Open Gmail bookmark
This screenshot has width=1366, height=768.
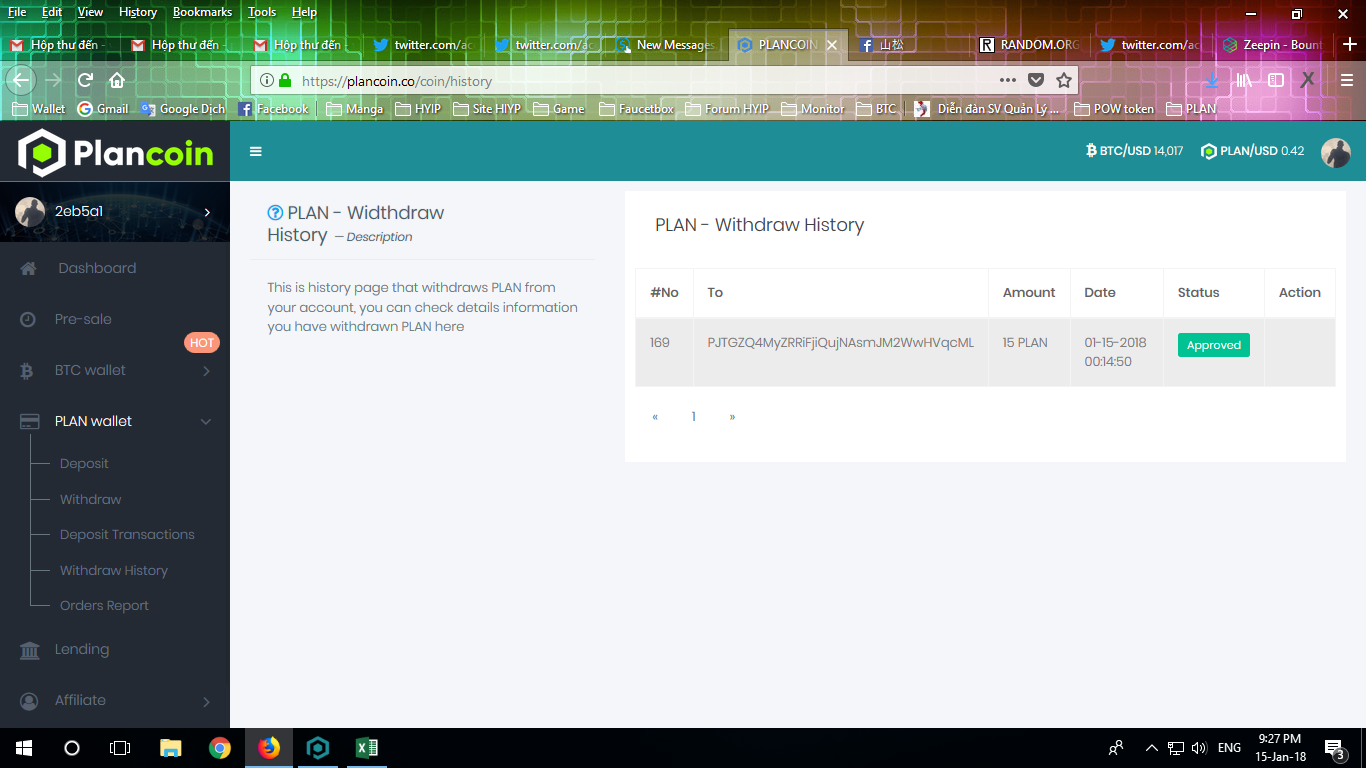[x=103, y=109]
